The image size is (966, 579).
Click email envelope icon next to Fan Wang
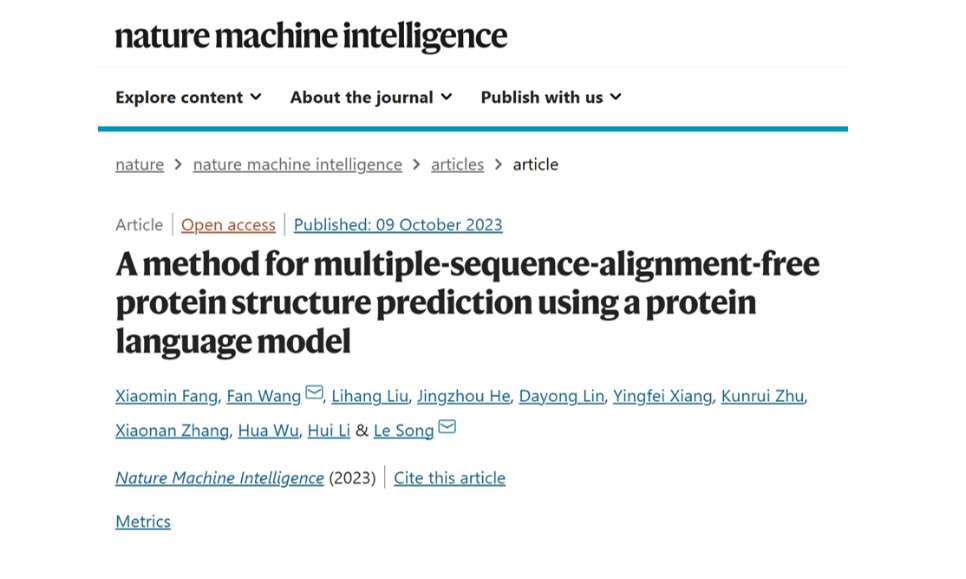(314, 394)
